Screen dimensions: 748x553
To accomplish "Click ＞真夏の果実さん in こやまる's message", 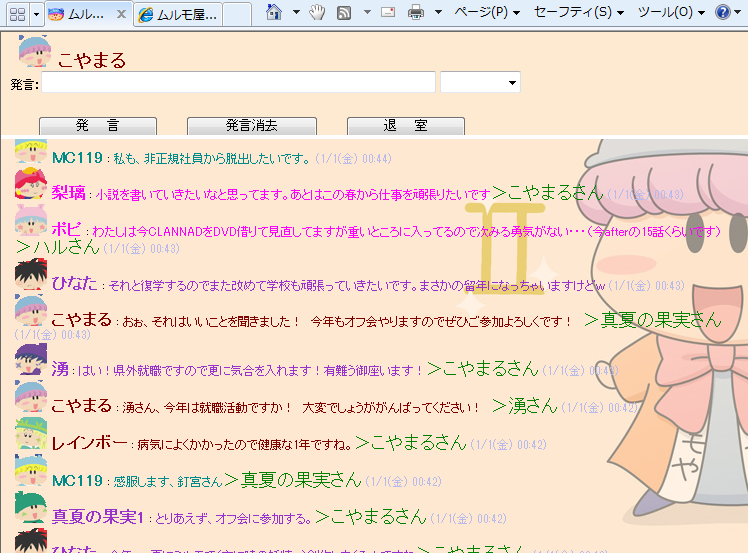I will tap(653, 320).
